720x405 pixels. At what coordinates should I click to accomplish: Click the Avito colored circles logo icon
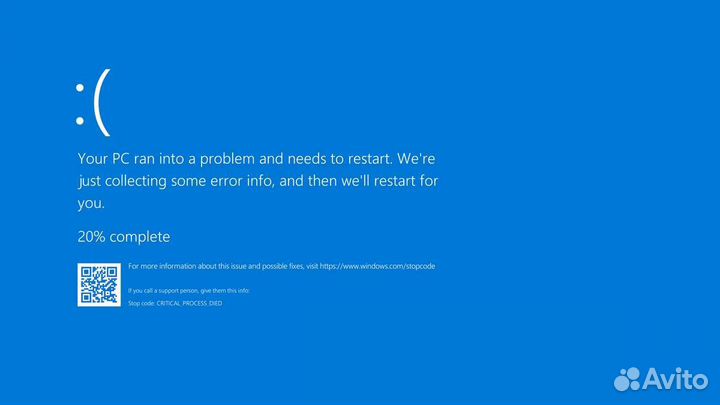(627, 379)
